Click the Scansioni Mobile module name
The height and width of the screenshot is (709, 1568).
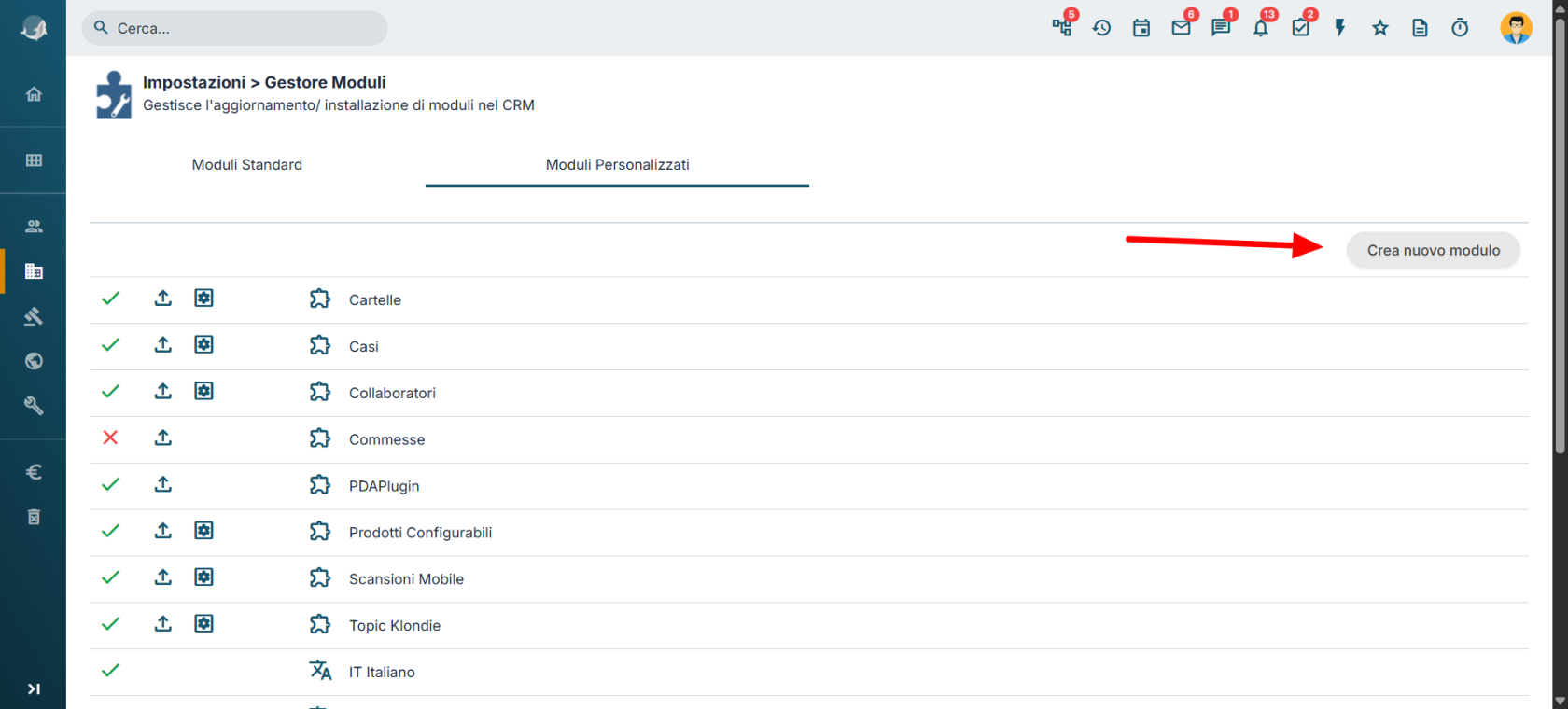406,579
